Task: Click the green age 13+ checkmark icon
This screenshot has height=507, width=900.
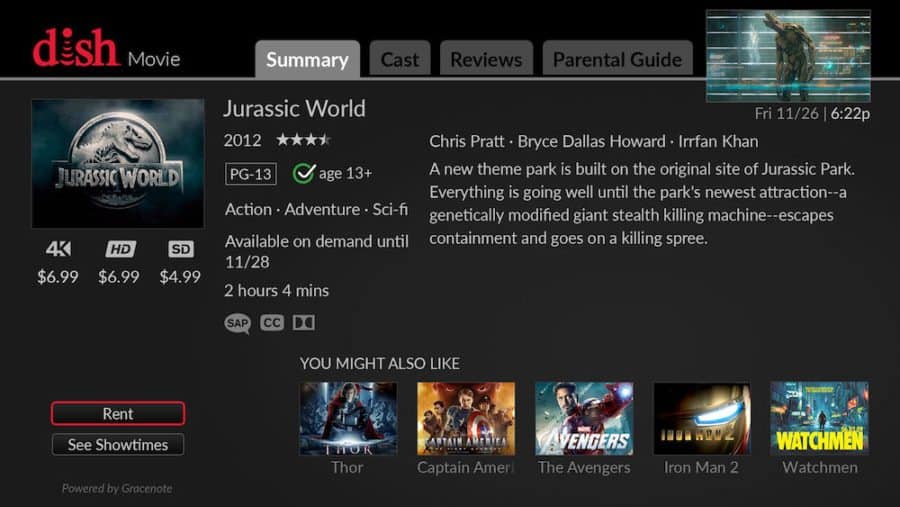Action: click(304, 174)
